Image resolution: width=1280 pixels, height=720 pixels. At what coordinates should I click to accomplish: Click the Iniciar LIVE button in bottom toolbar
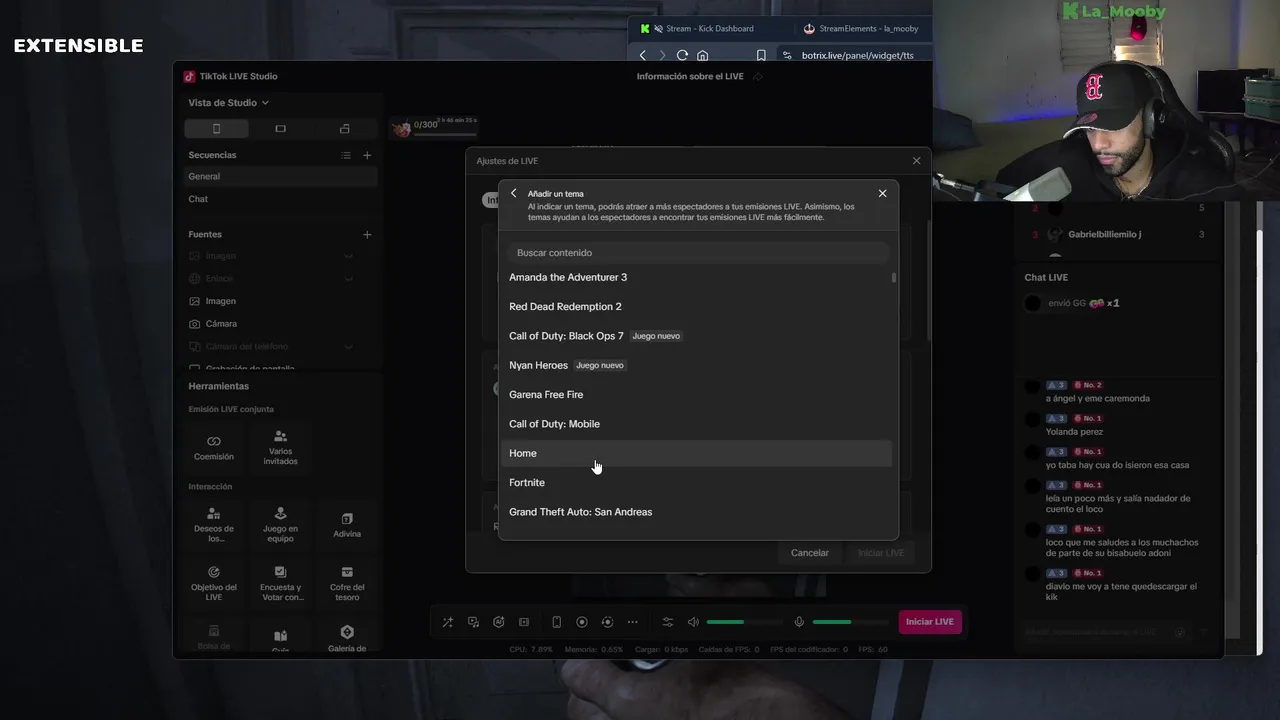[930, 622]
